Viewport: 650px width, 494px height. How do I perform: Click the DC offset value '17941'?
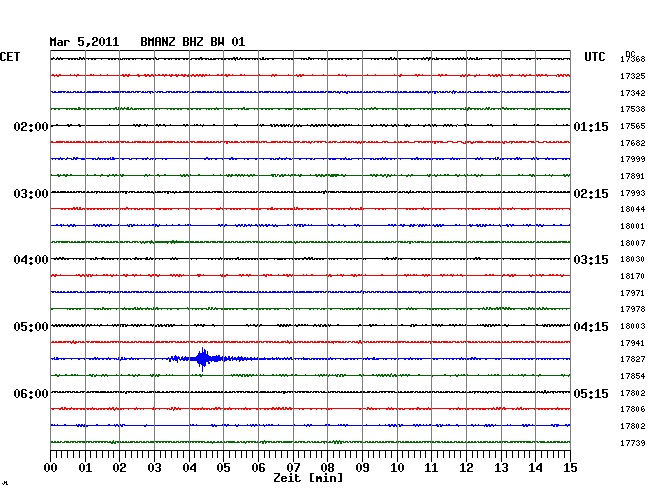[x=633, y=344]
